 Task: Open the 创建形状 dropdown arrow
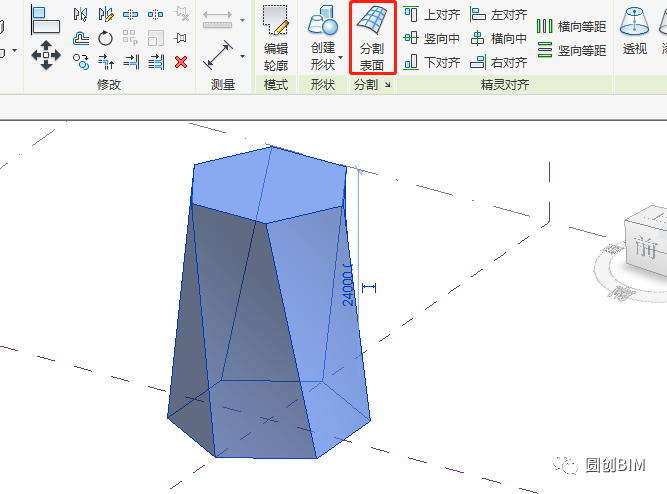tap(341, 57)
